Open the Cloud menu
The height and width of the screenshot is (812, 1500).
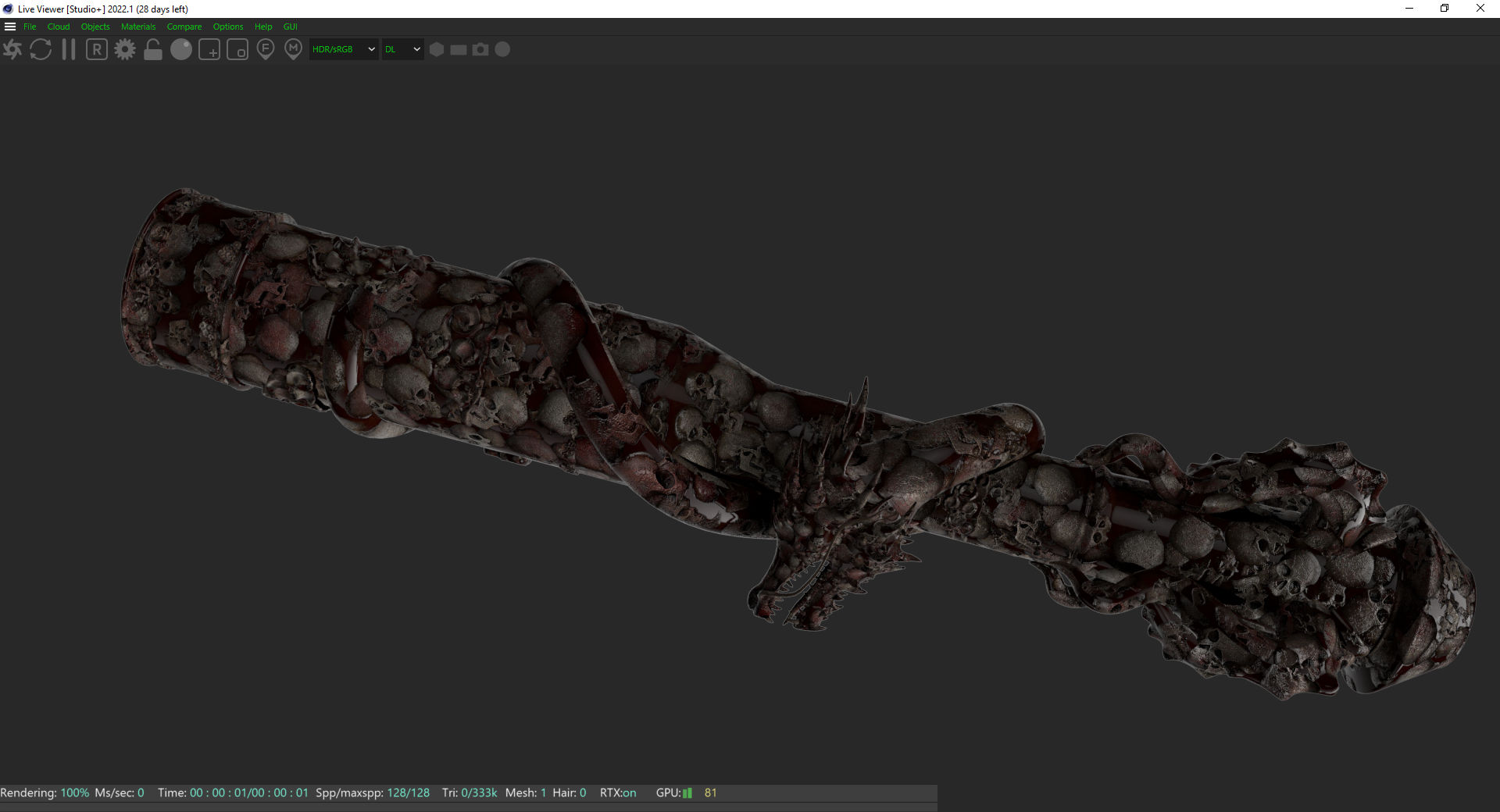[x=59, y=27]
